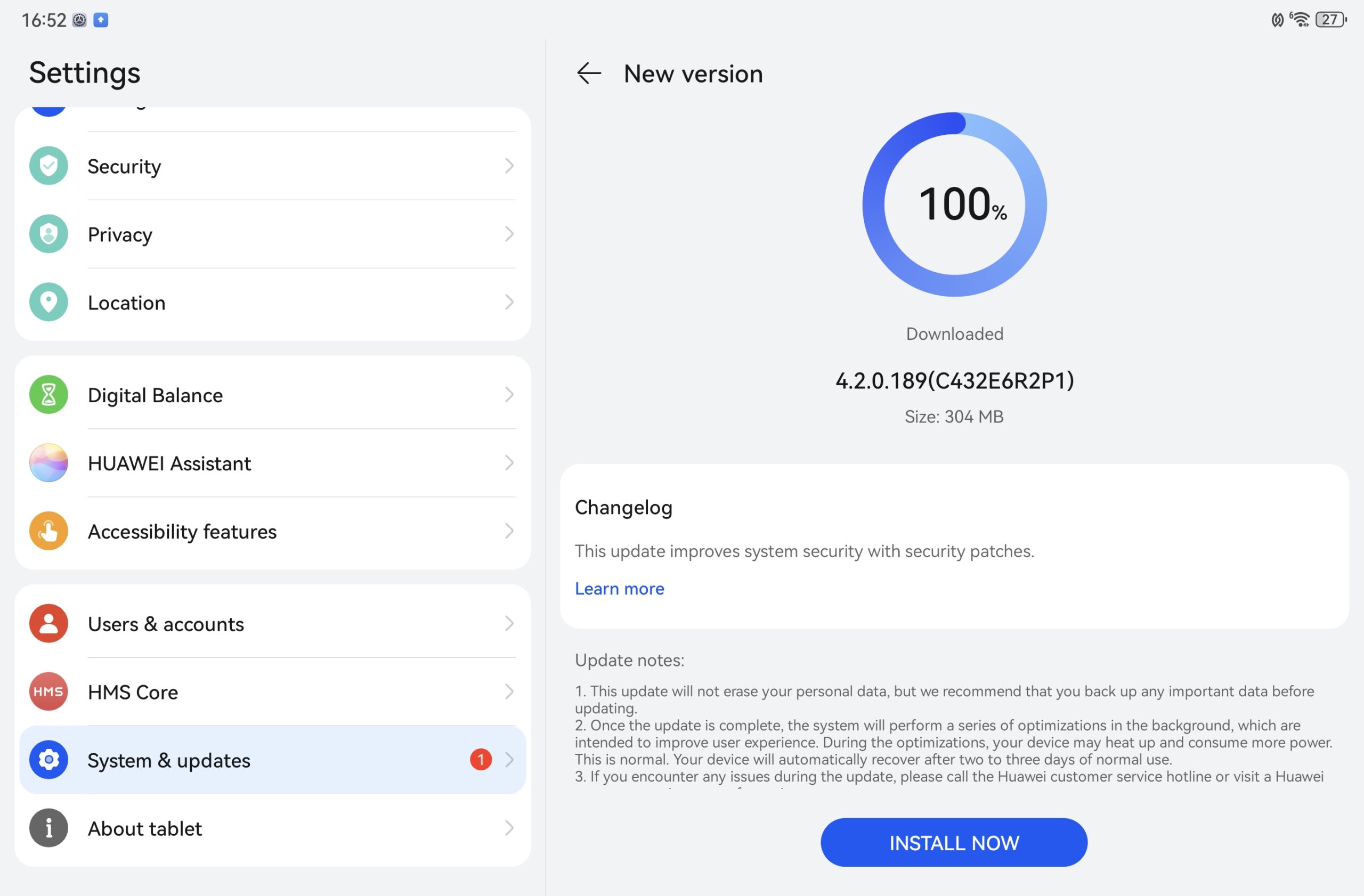This screenshot has height=896, width=1364.
Task: Tap the Security shield icon
Action: coord(48,166)
